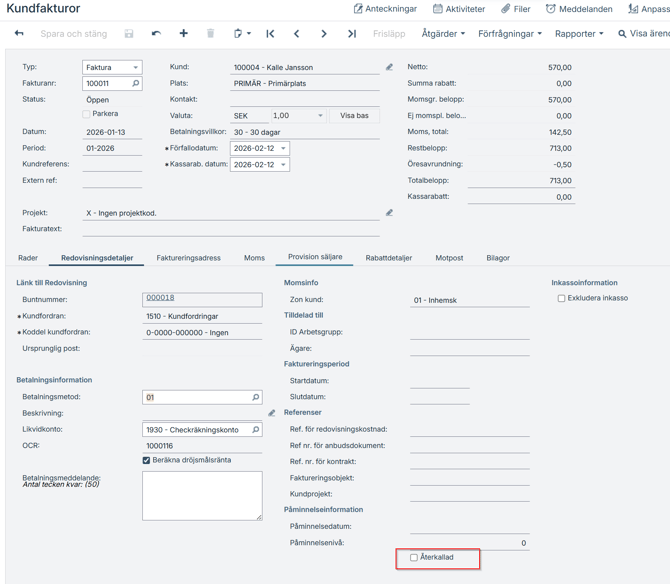Switch to the Rader tab
This screenshot has width=670, height=584.
28,258
